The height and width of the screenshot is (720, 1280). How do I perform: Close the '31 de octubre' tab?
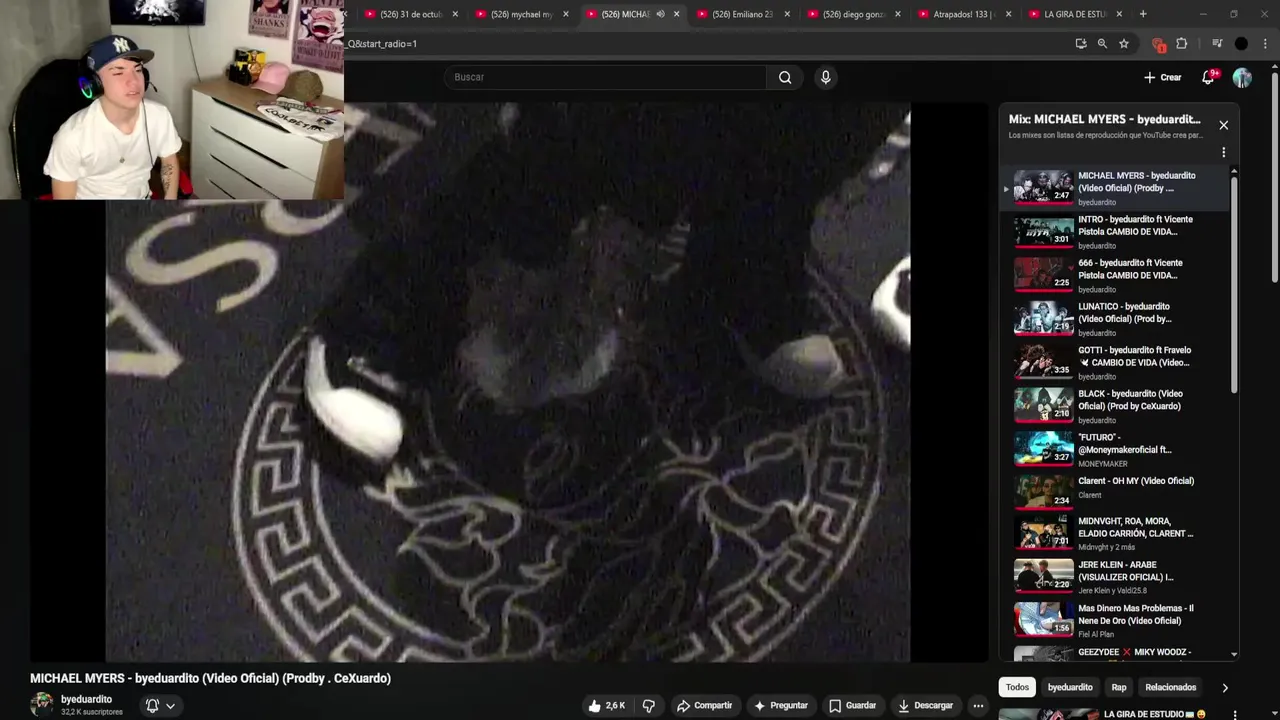455,14
